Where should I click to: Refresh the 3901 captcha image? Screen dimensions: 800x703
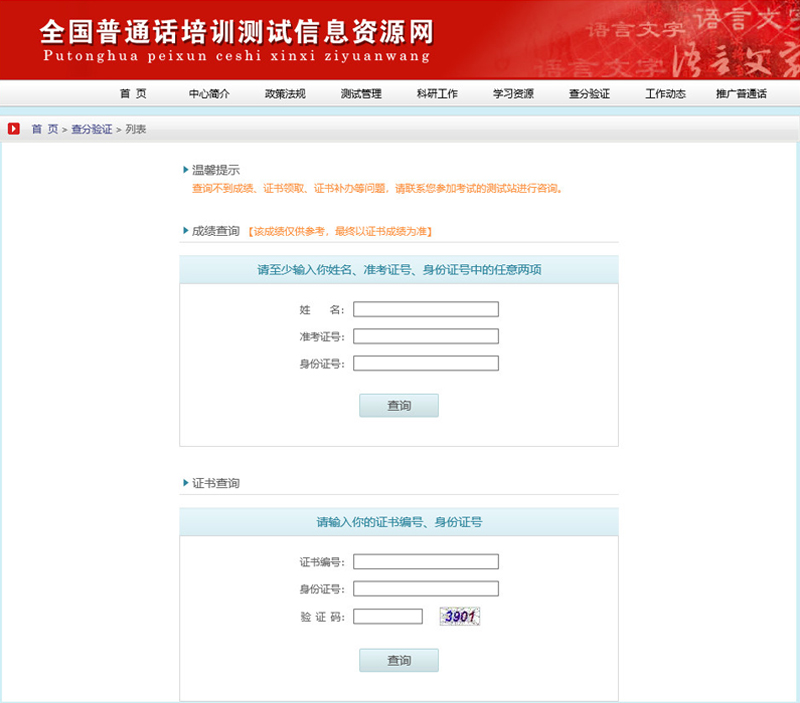(460, 616)
